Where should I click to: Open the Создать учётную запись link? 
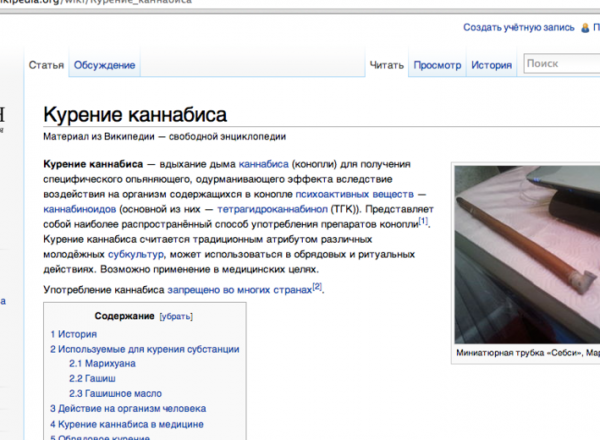point(518,28)
